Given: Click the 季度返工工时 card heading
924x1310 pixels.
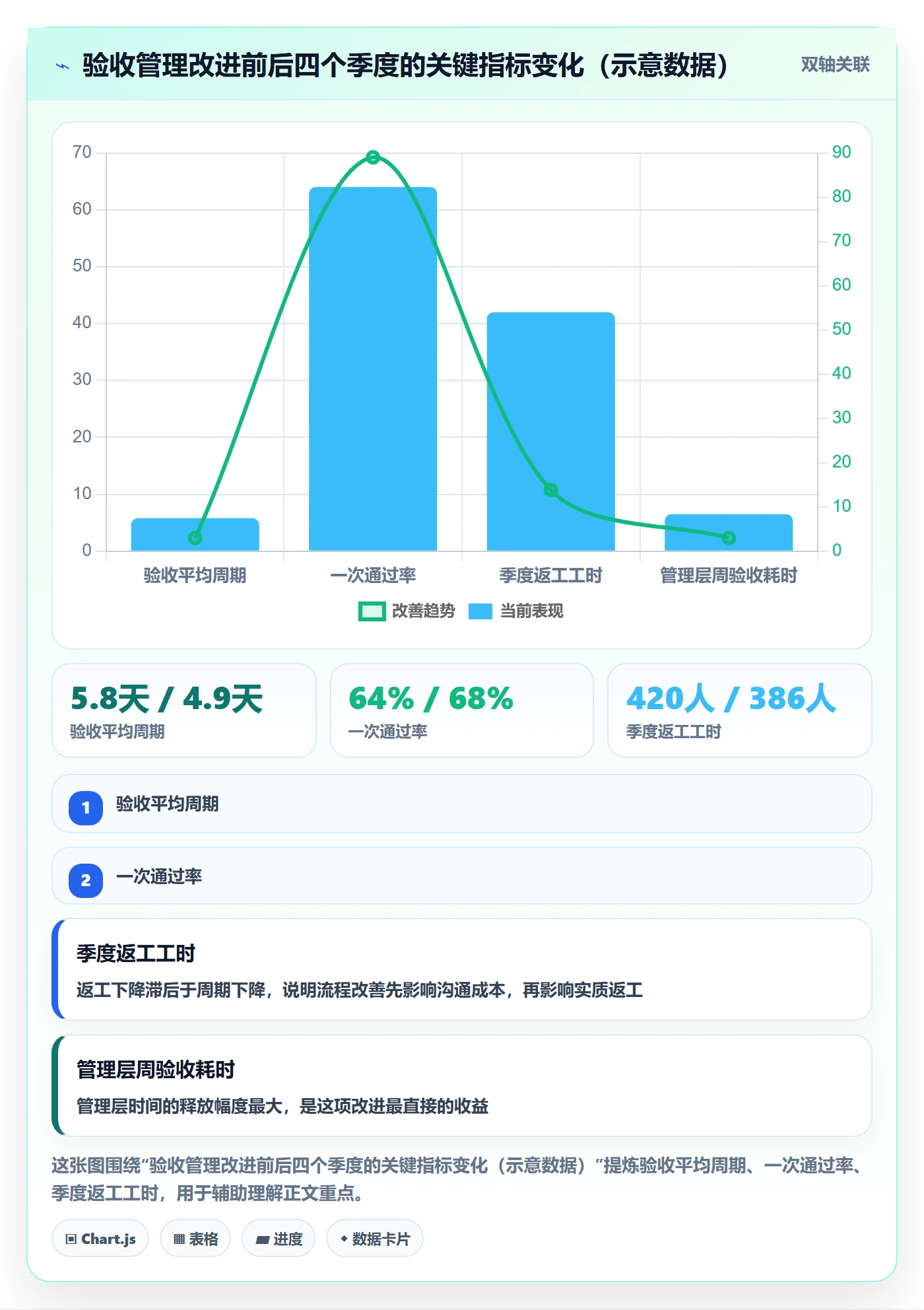Looking at the screenshot, I should click(136, 953).
